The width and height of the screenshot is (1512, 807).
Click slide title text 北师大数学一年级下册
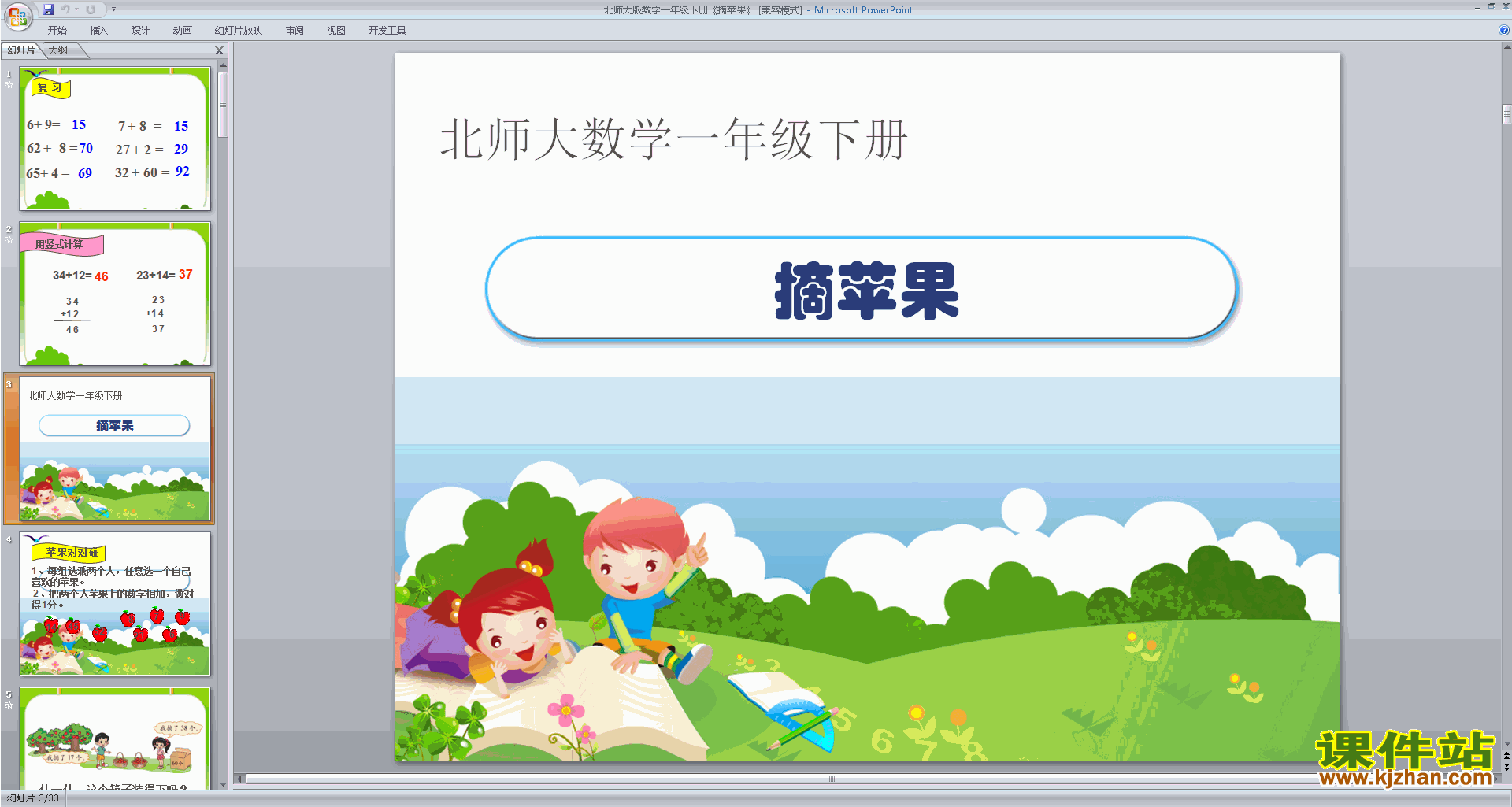coord(674,139)
